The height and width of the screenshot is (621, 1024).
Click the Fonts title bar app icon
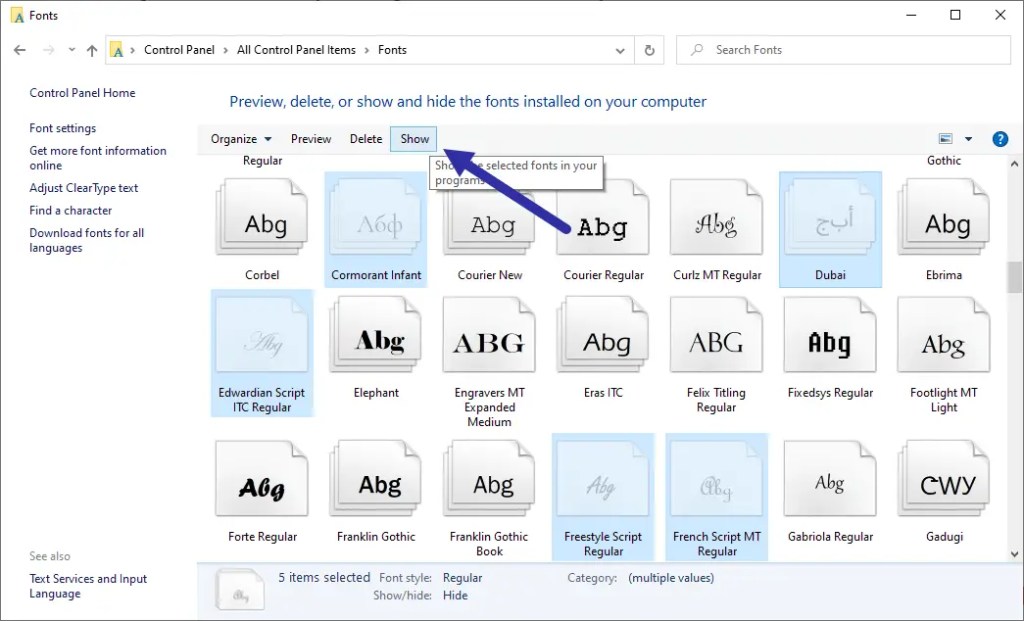[x=17, y=15]
